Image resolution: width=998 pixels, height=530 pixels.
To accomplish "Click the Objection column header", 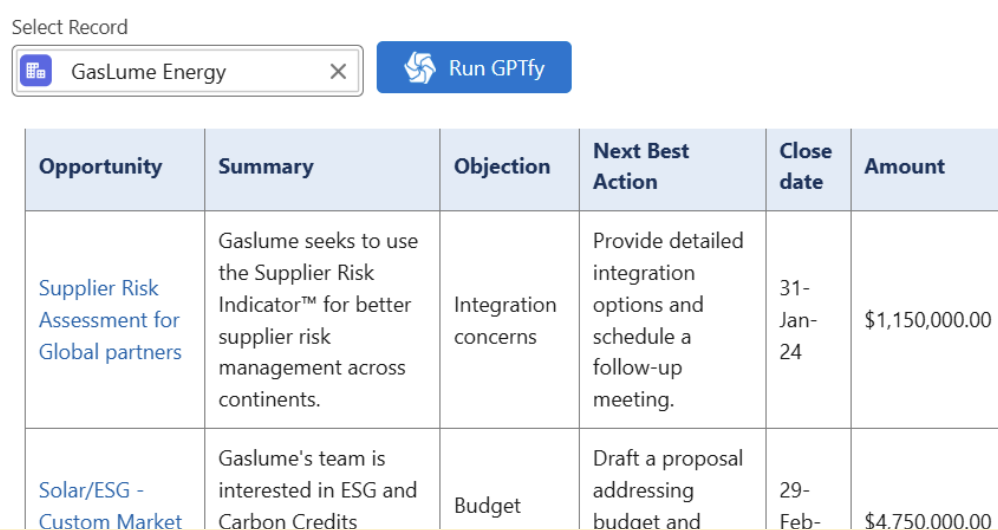I will (x=502, y=167).
